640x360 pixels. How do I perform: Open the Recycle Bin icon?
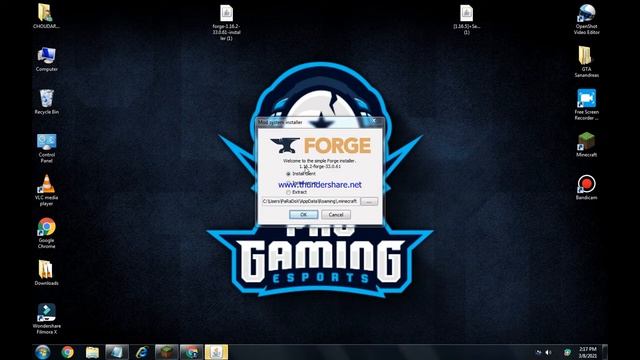[47, 102]
